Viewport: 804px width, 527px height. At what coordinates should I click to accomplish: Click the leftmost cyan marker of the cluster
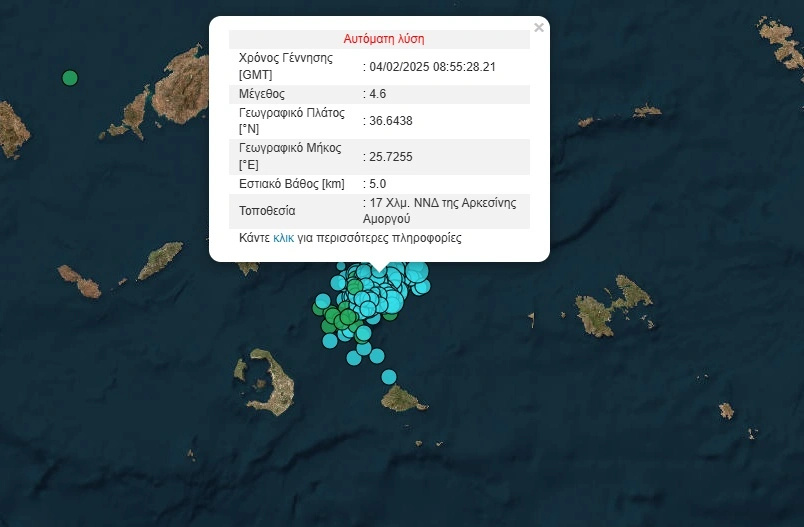click(x=322, y=300)
